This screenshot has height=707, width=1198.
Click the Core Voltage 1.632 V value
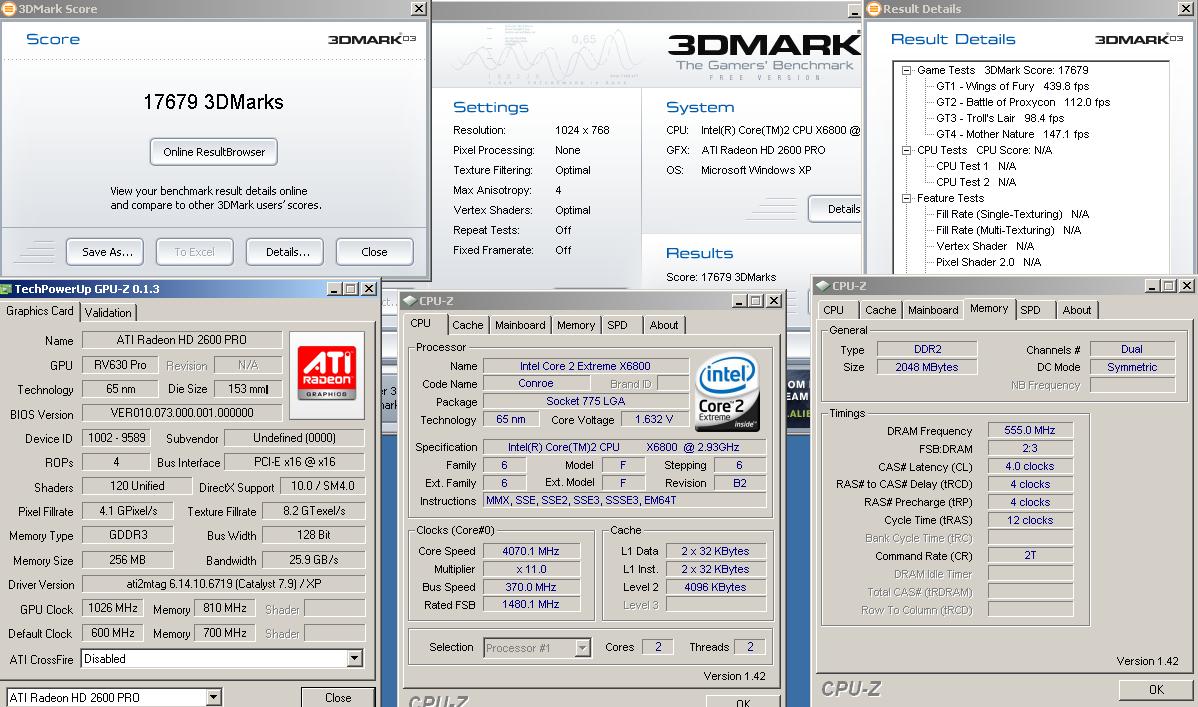(654, 420)
